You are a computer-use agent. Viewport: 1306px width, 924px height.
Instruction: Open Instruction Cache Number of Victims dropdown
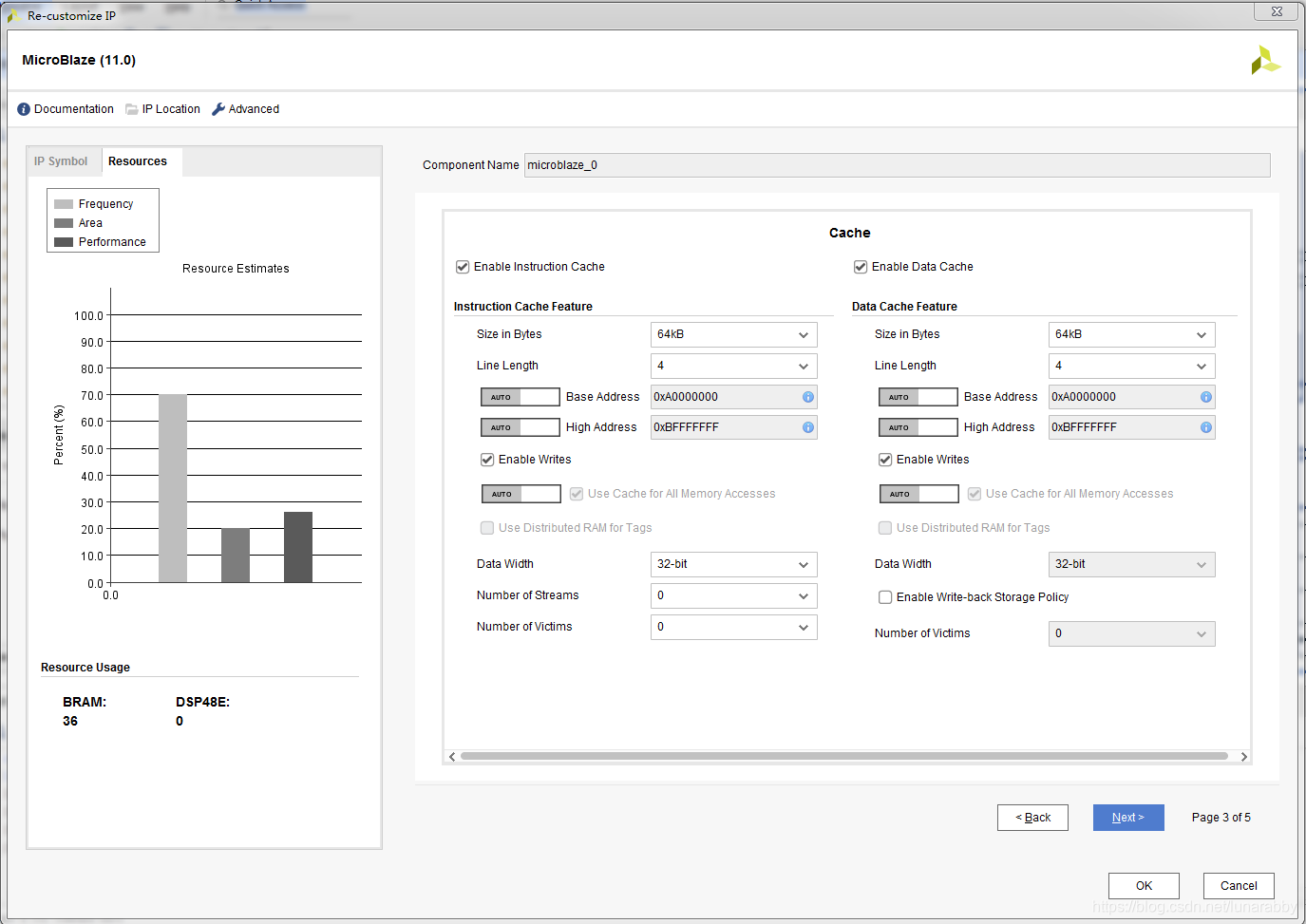point(734,627)
